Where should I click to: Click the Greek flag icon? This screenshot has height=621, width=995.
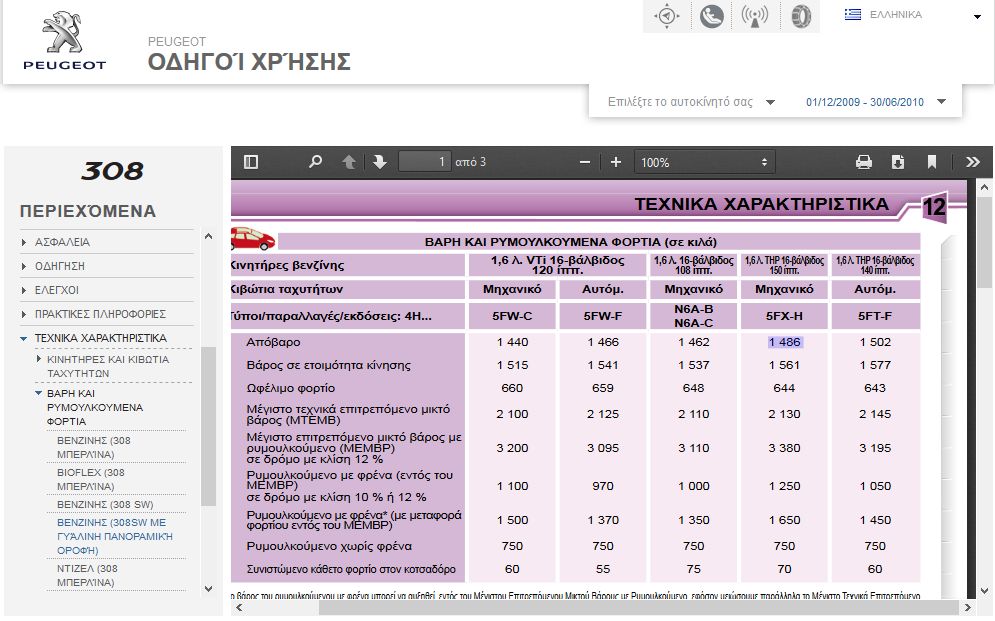(853, 14)
